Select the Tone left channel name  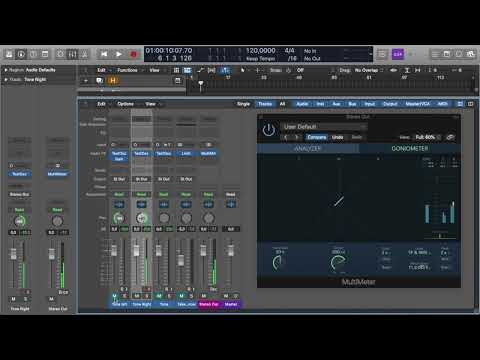pyautogui.click(x=119, y=304)
